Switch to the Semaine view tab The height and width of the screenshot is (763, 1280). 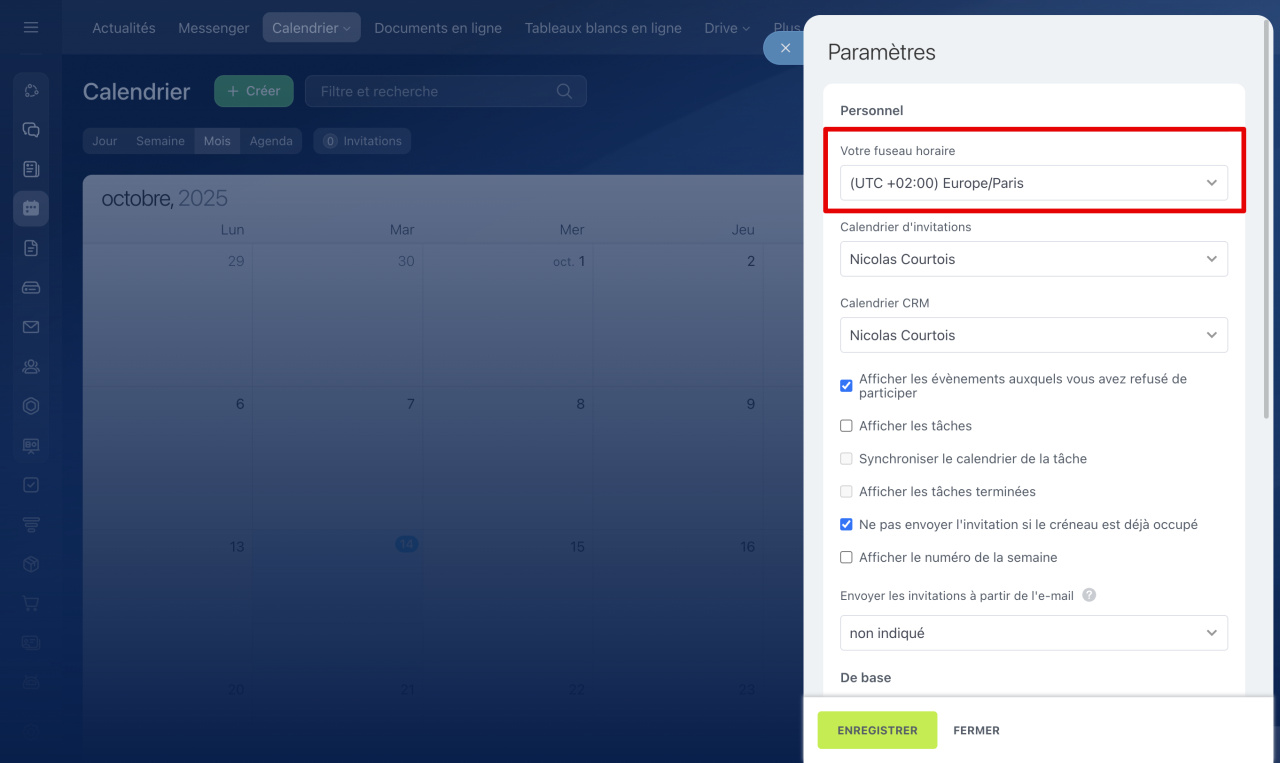160,141
